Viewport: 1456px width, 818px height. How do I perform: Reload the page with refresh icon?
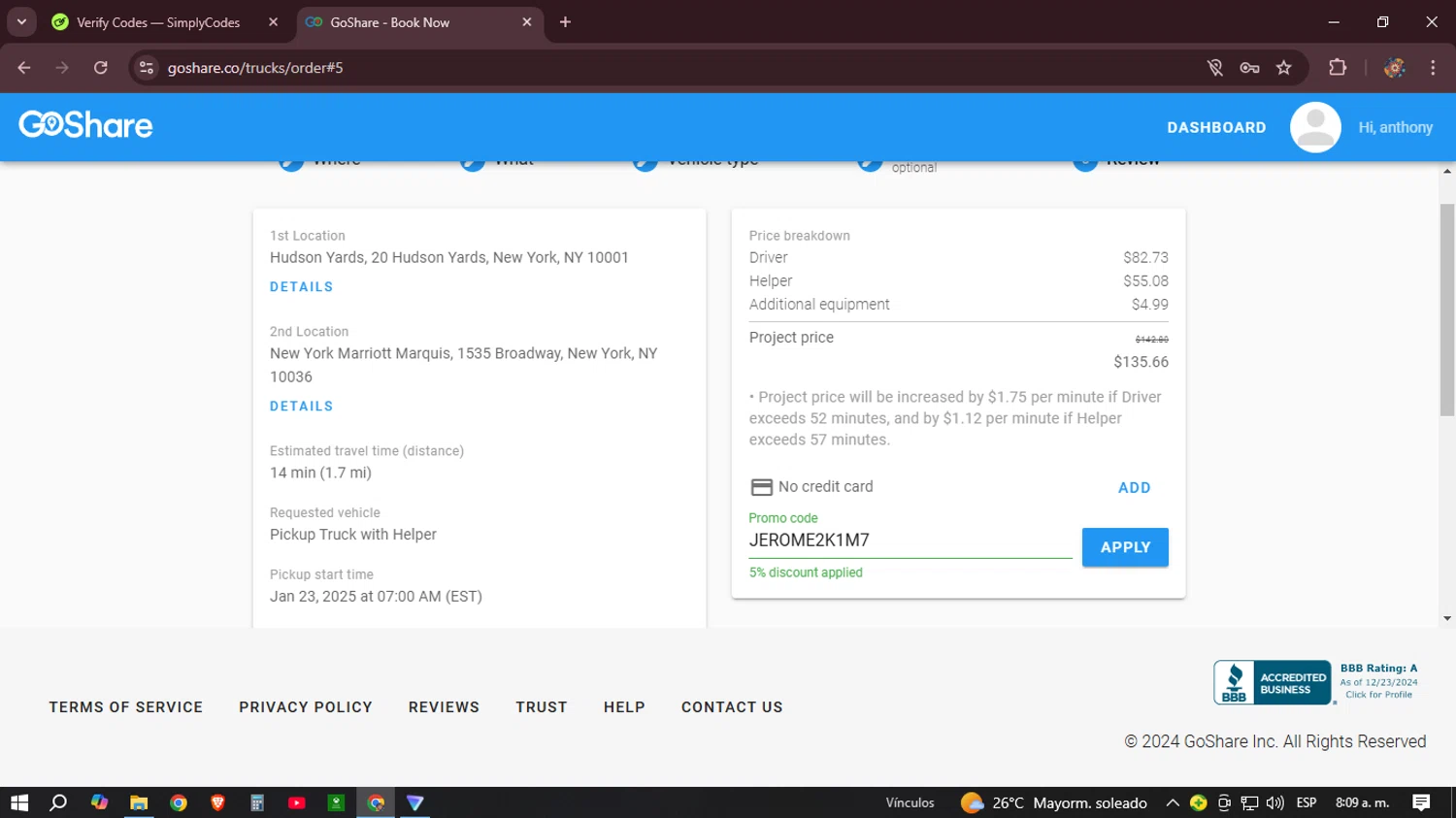point(101,68)
